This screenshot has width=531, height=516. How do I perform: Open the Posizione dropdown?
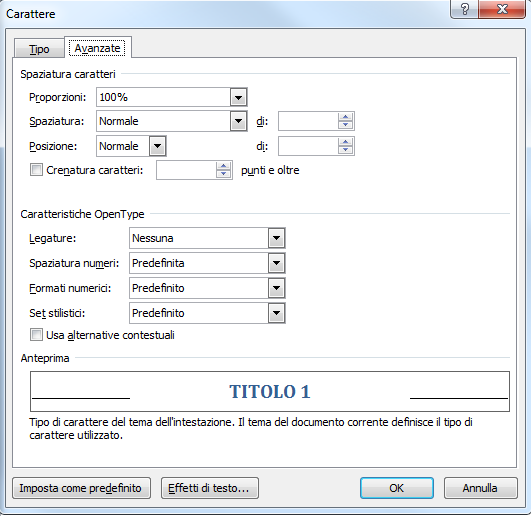click(157, 146)
